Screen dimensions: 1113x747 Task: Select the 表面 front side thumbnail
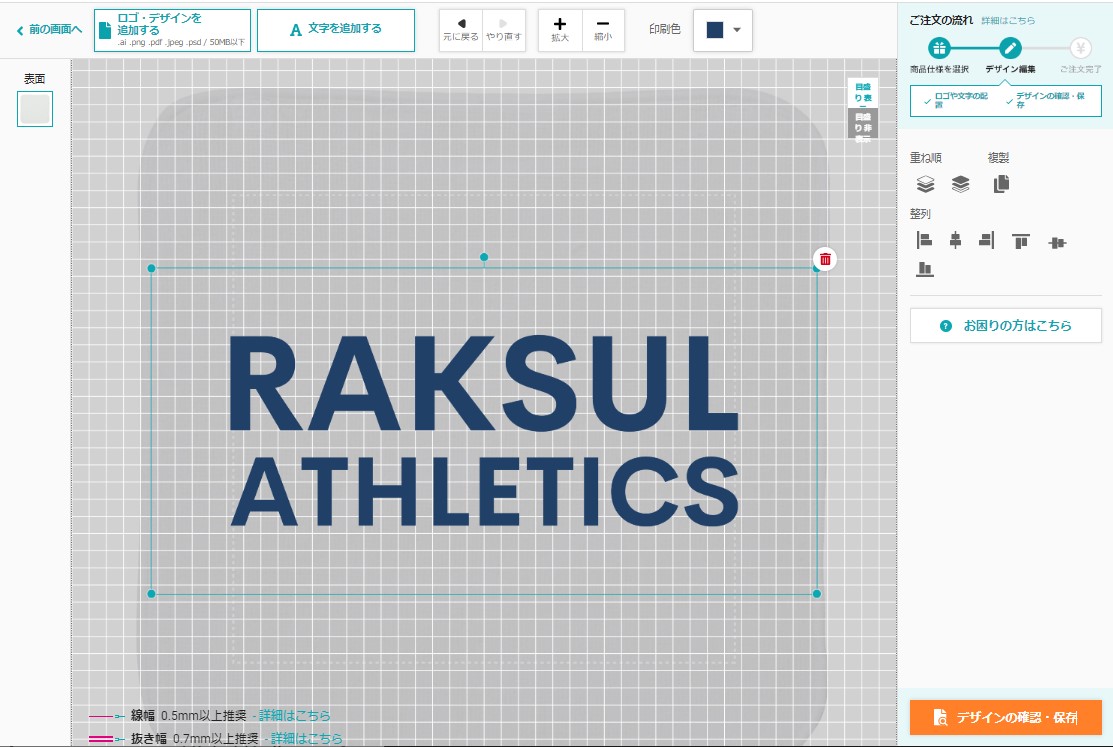pyautogui.click(x=35, y=109)
